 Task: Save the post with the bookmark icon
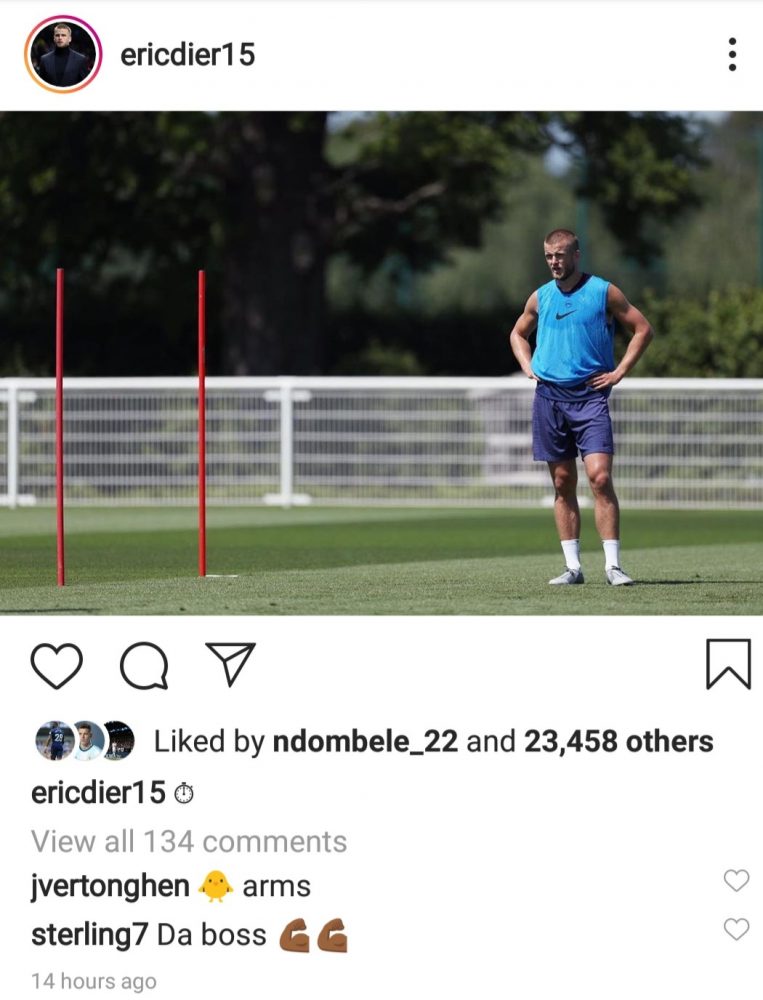click(x=728, y=664)
